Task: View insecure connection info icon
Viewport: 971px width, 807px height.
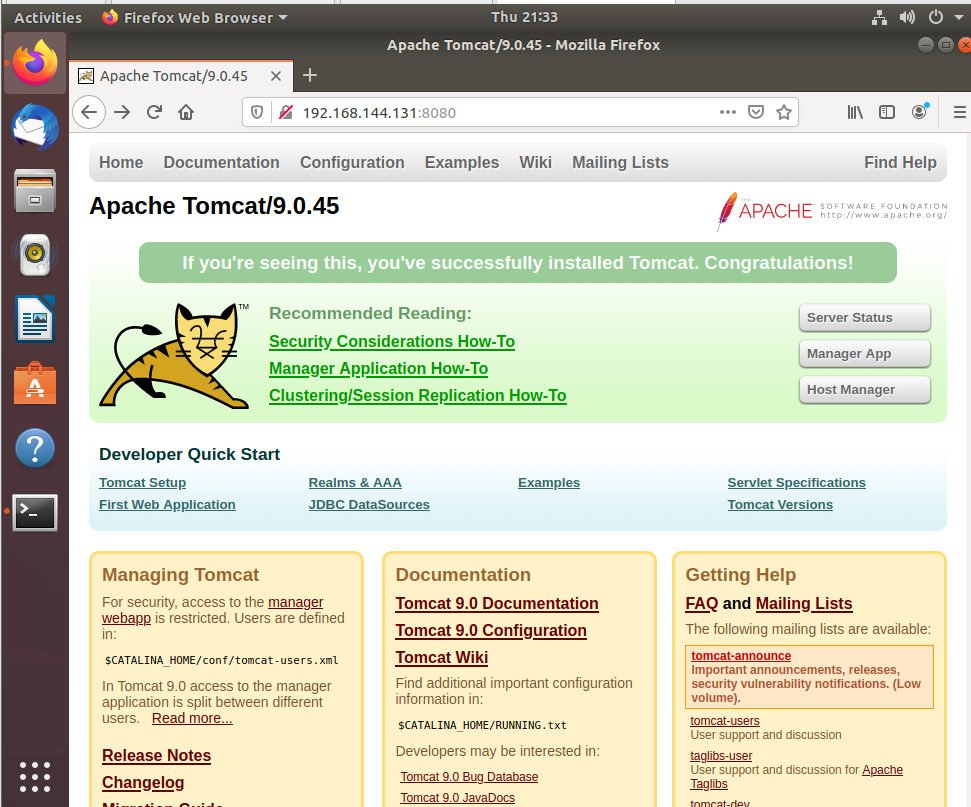Action: tap(285, 113)
